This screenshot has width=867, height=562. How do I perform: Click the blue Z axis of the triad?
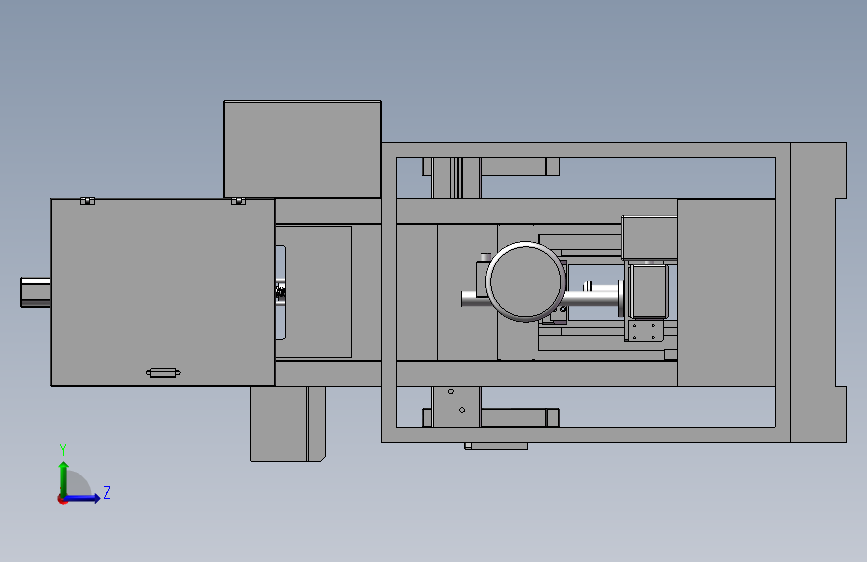(83, 498)
